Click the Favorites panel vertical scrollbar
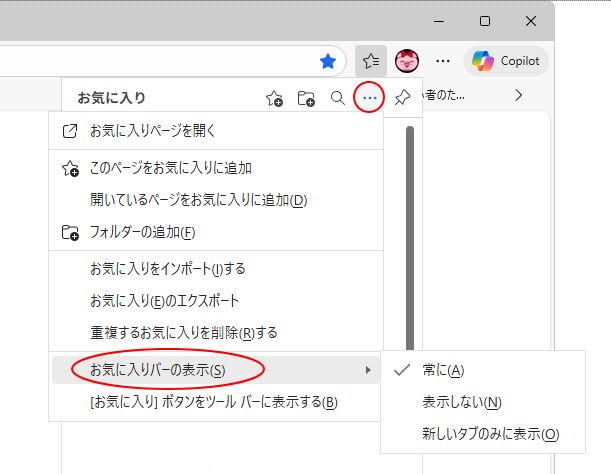 click(x=410, y=238)
